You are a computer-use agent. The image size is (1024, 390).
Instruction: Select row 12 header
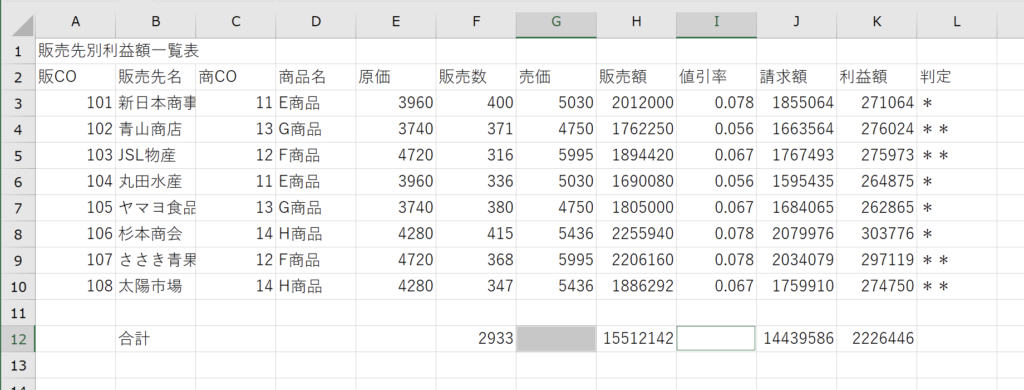[18, 338]
